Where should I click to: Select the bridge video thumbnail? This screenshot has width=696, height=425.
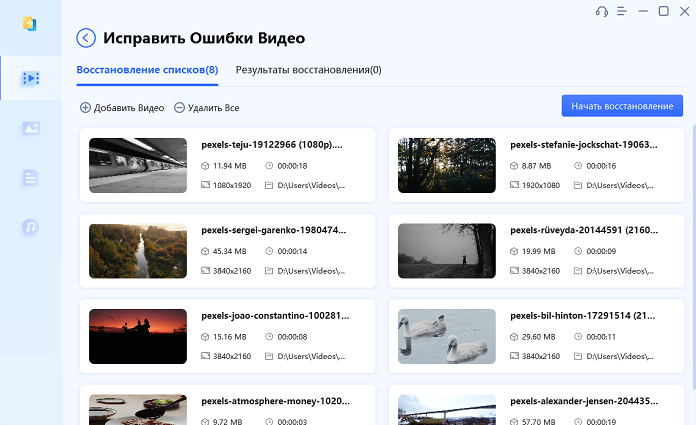pos(447,410)
